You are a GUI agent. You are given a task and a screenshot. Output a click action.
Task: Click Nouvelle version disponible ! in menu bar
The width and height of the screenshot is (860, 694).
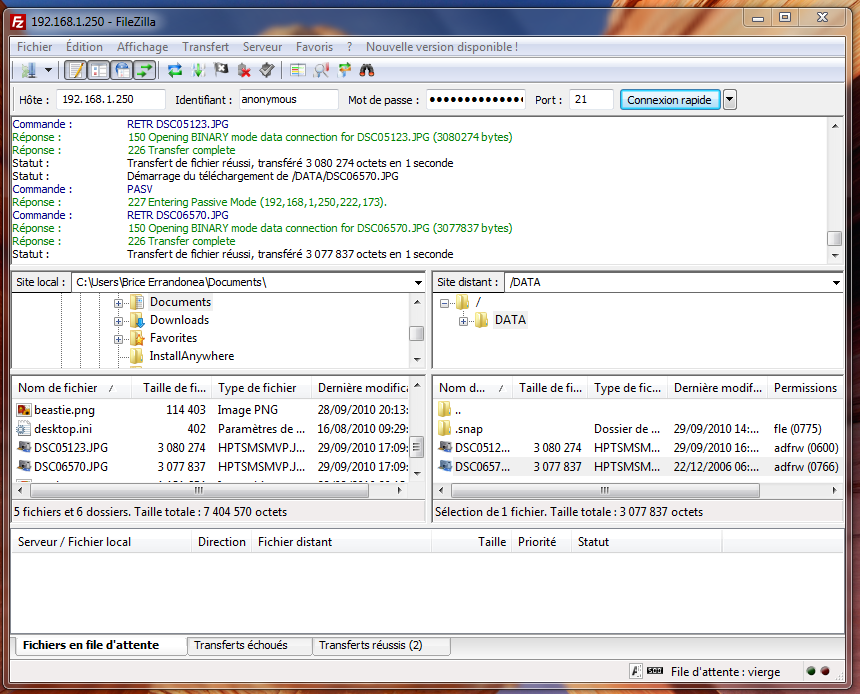(x=441, y=47)
